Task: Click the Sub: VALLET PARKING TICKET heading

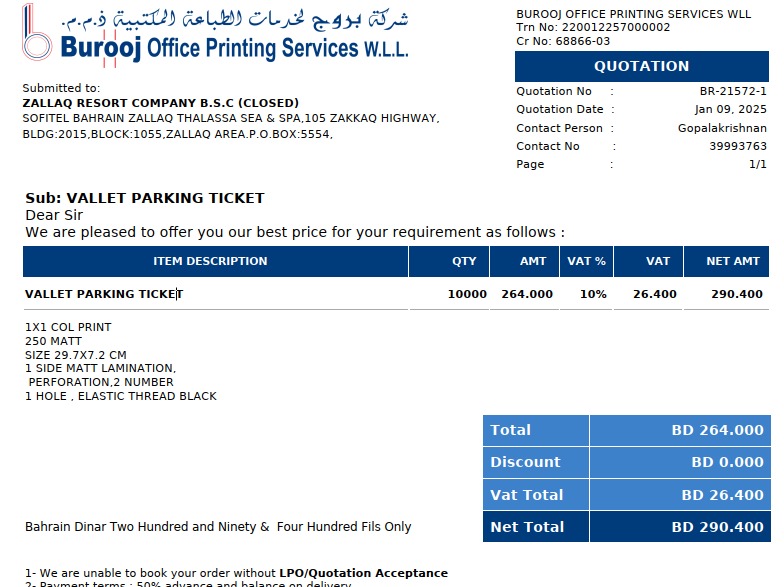Action: coord(145,198)
